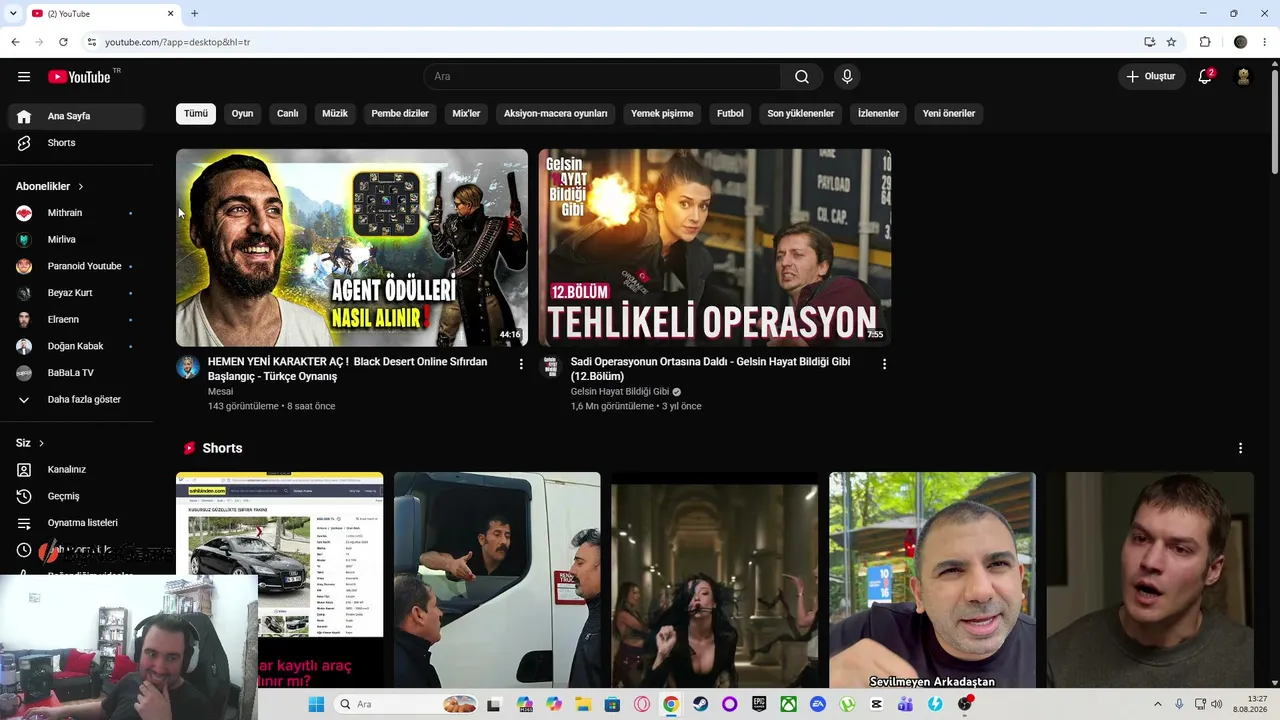Expand the Siz section chevron
The image size is (1280, 720).
(x=41, y=443)
